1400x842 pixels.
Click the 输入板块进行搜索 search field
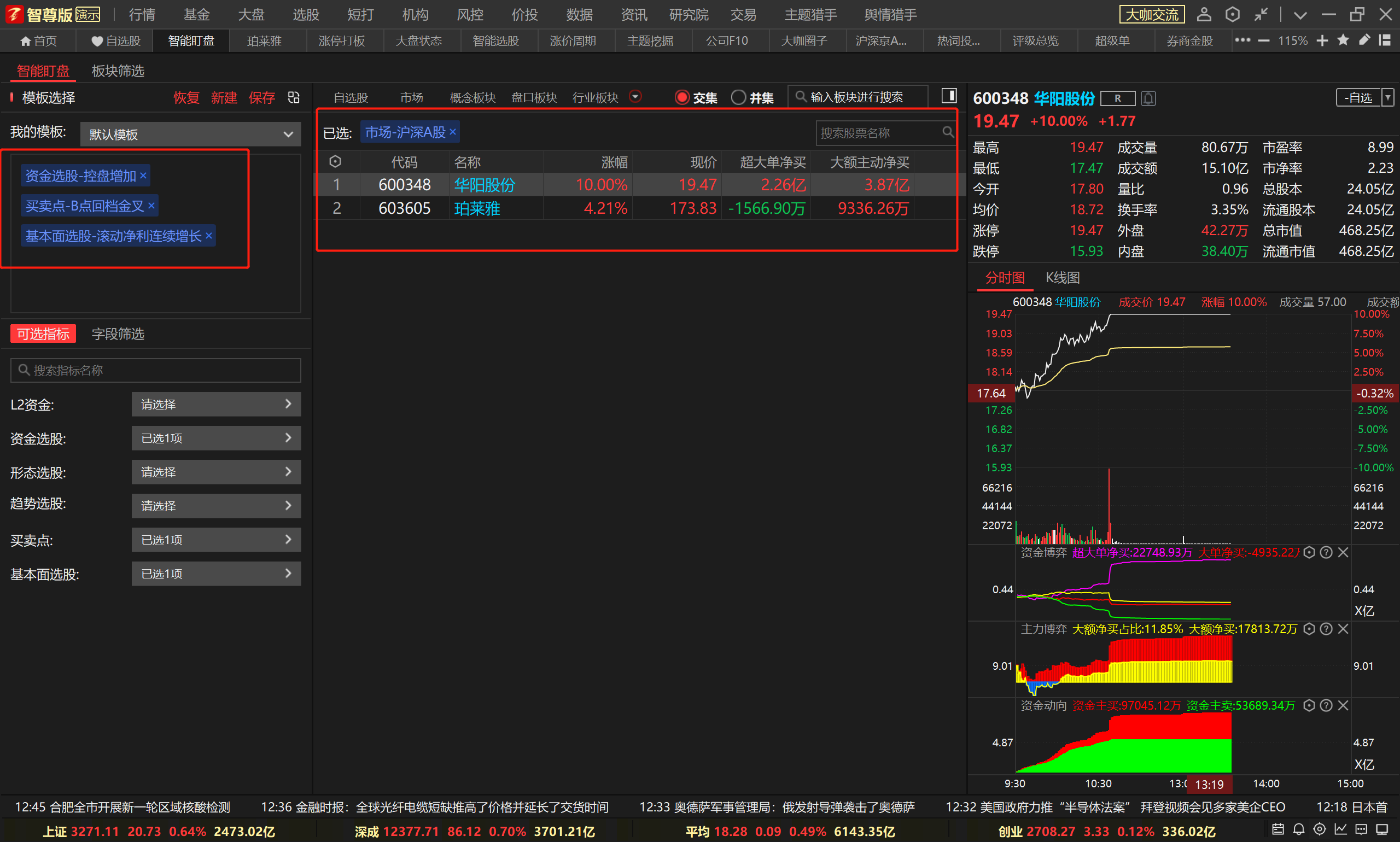click(x=857, y=97)
